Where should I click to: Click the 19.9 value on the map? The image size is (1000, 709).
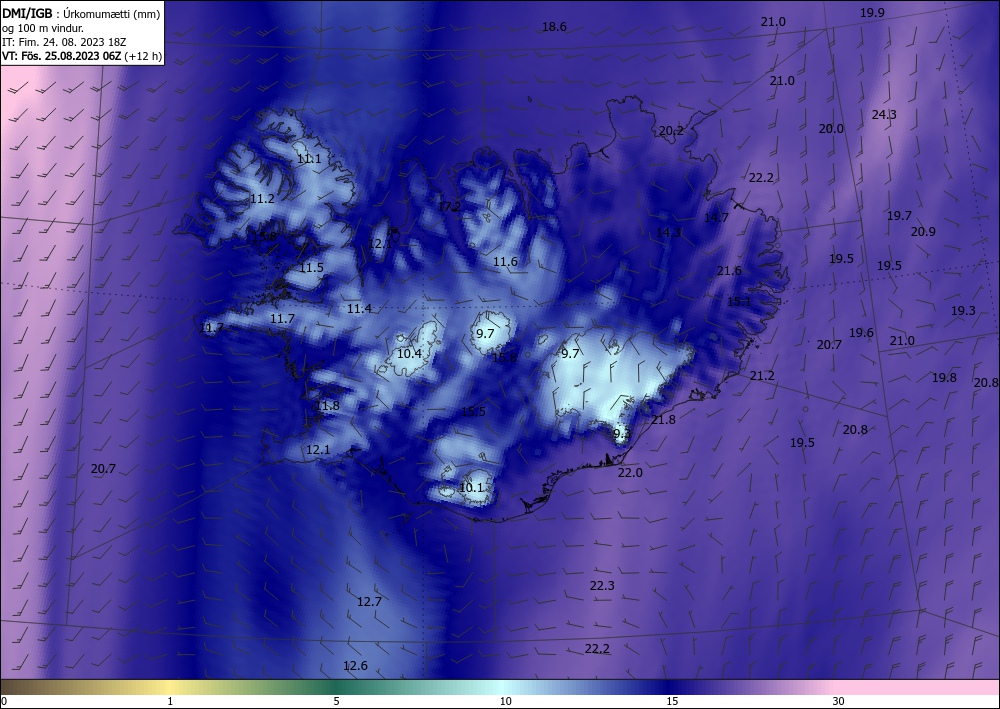[872, 13]
